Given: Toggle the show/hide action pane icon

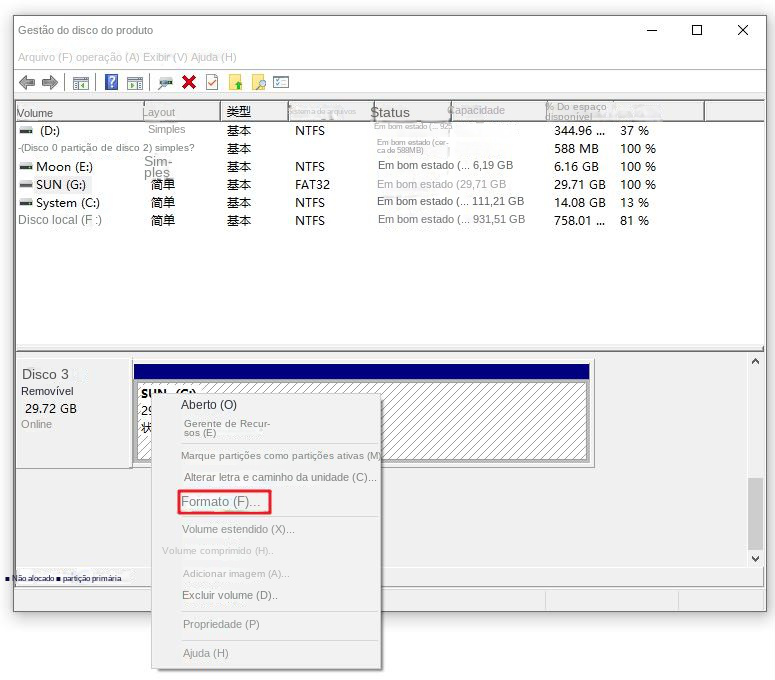Looking at the screenshot, I should coord(134,83).
